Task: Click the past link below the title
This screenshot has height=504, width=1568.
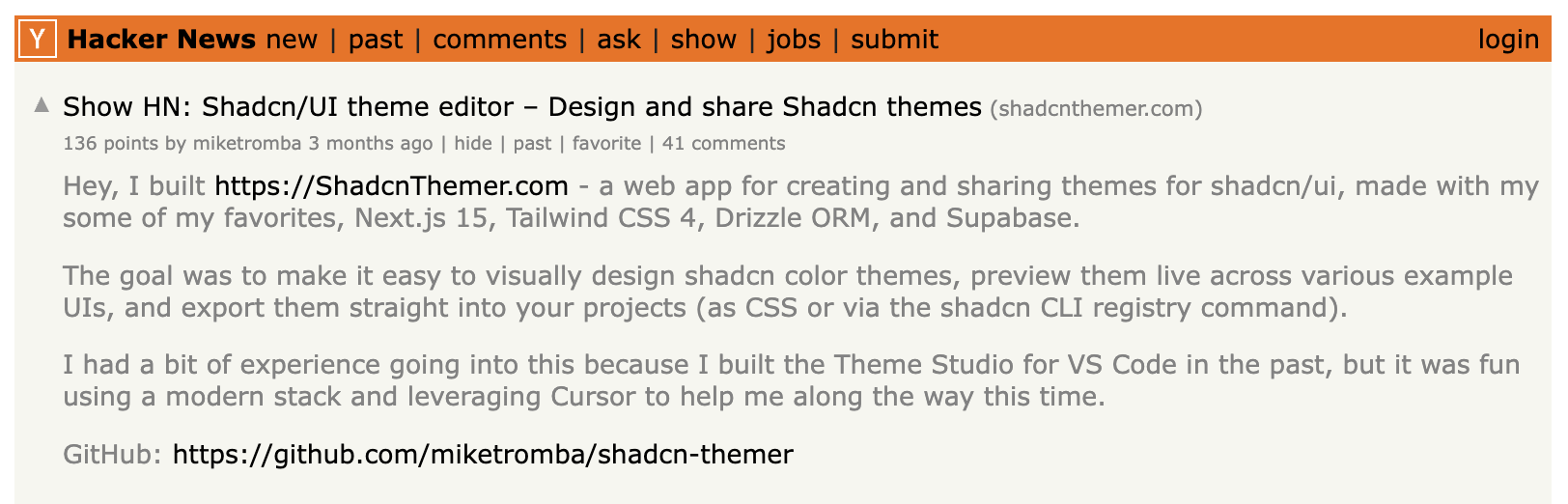Action: coord(532,144)
